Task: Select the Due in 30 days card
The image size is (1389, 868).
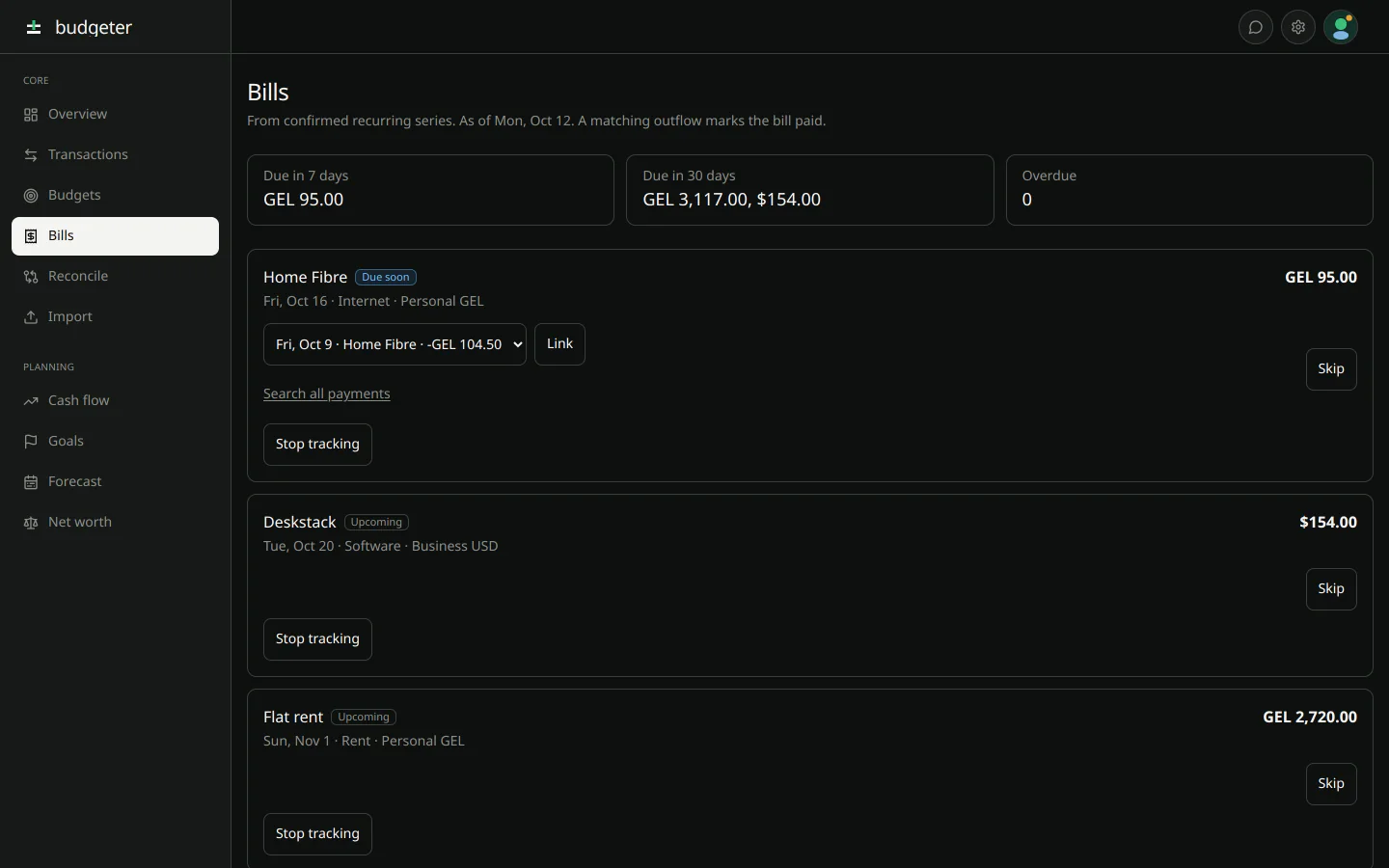Action: (x=810, y=190)
